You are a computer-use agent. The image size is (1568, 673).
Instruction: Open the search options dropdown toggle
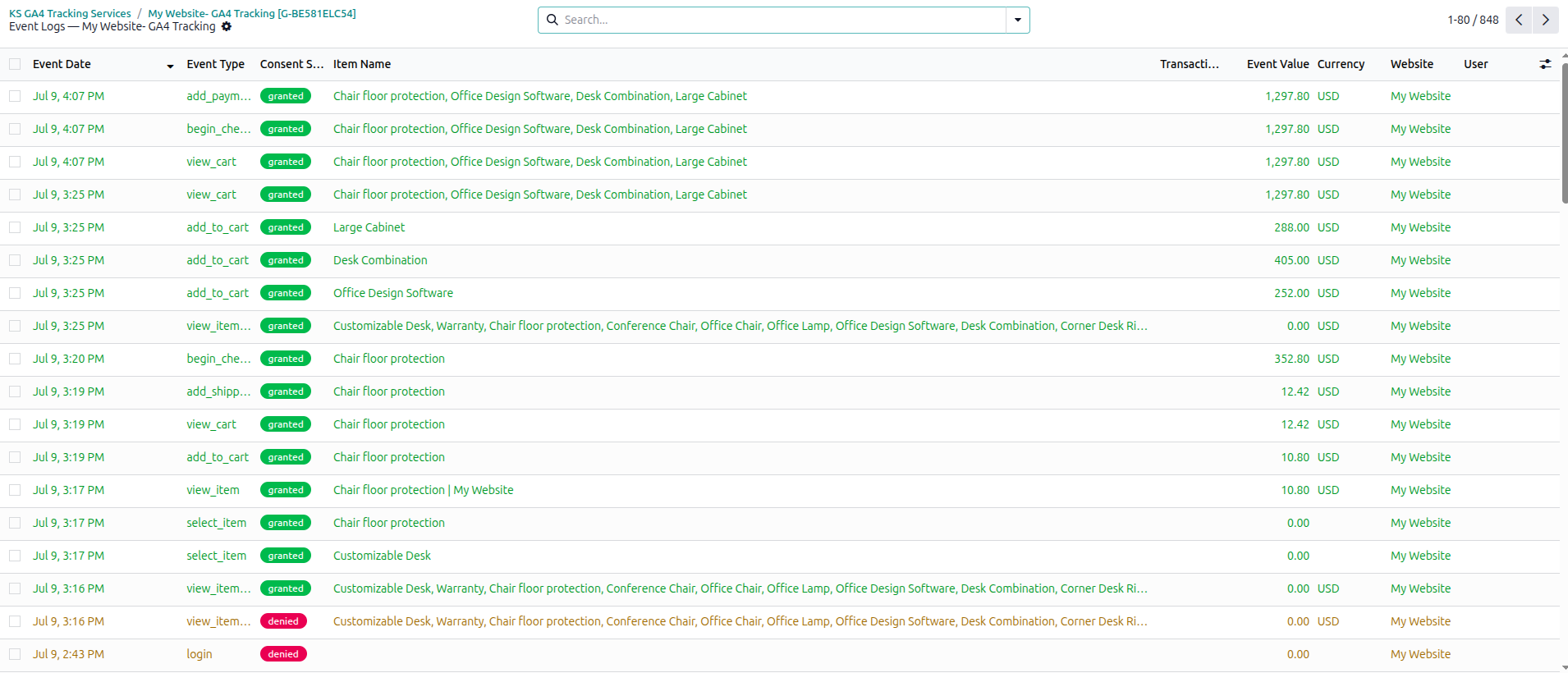click(x=1018, y=20)
